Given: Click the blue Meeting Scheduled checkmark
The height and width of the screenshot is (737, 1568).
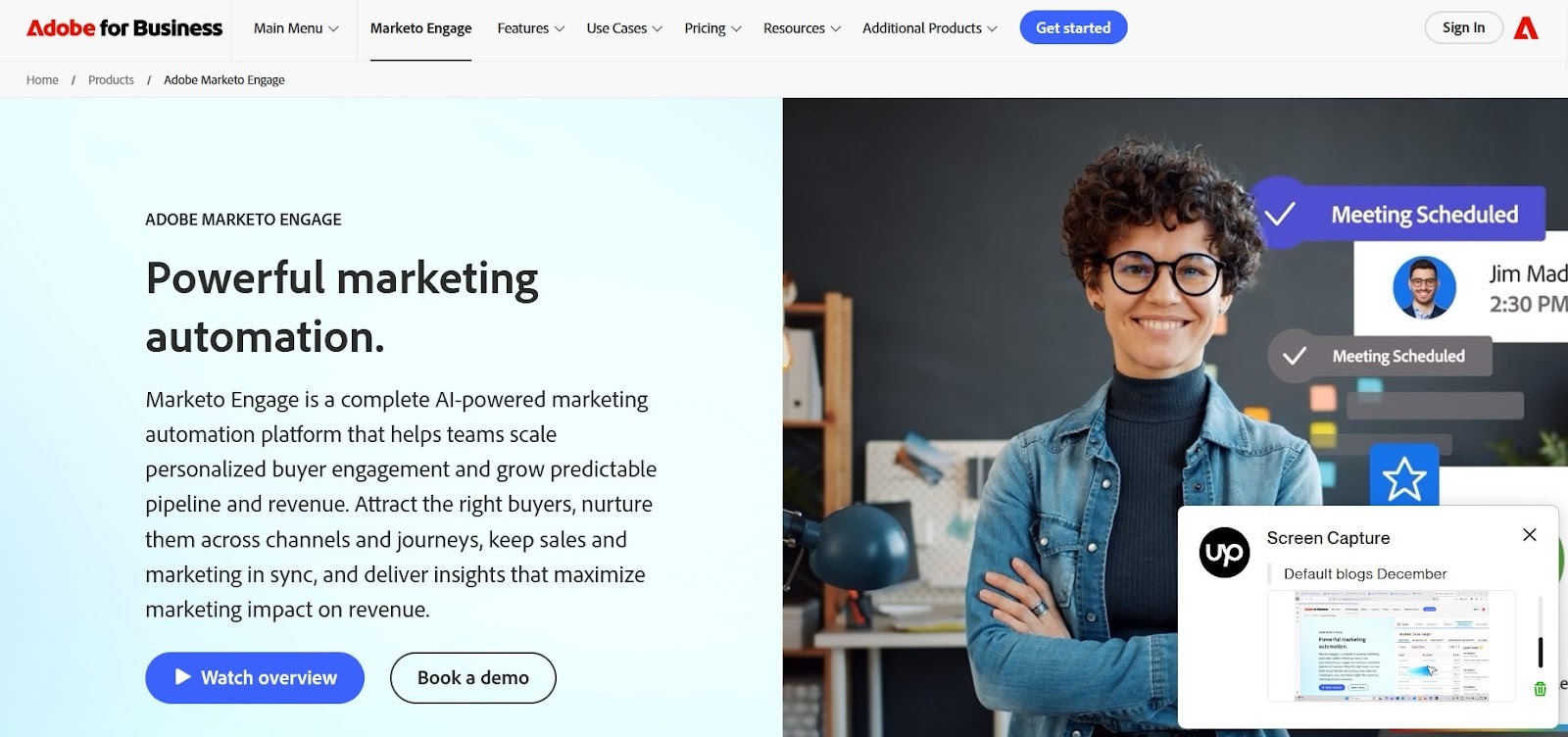Looking at the screenshot, I should click(1280, 214).
